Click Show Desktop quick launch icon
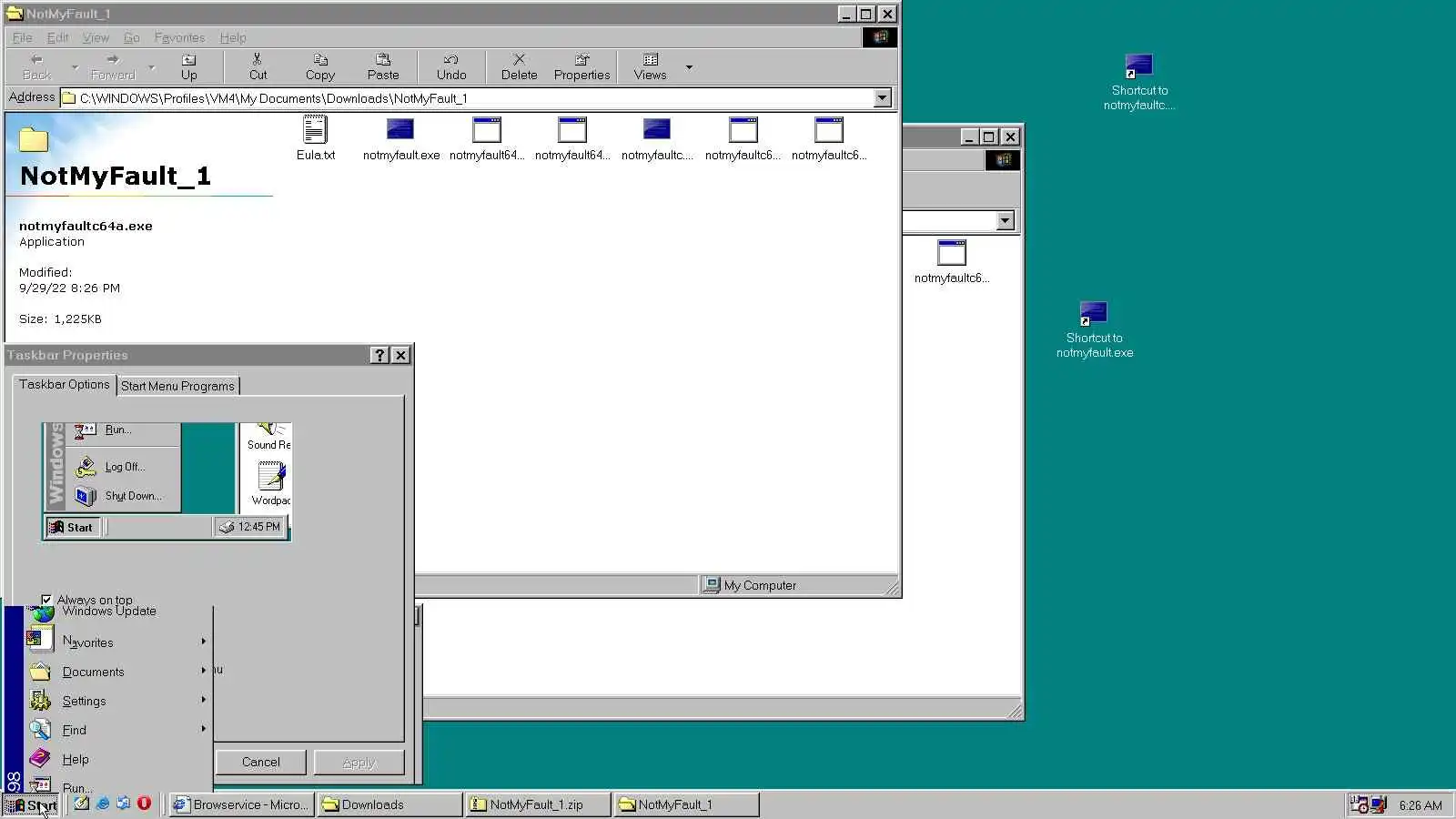1456x819 pixels. [82, 804]
